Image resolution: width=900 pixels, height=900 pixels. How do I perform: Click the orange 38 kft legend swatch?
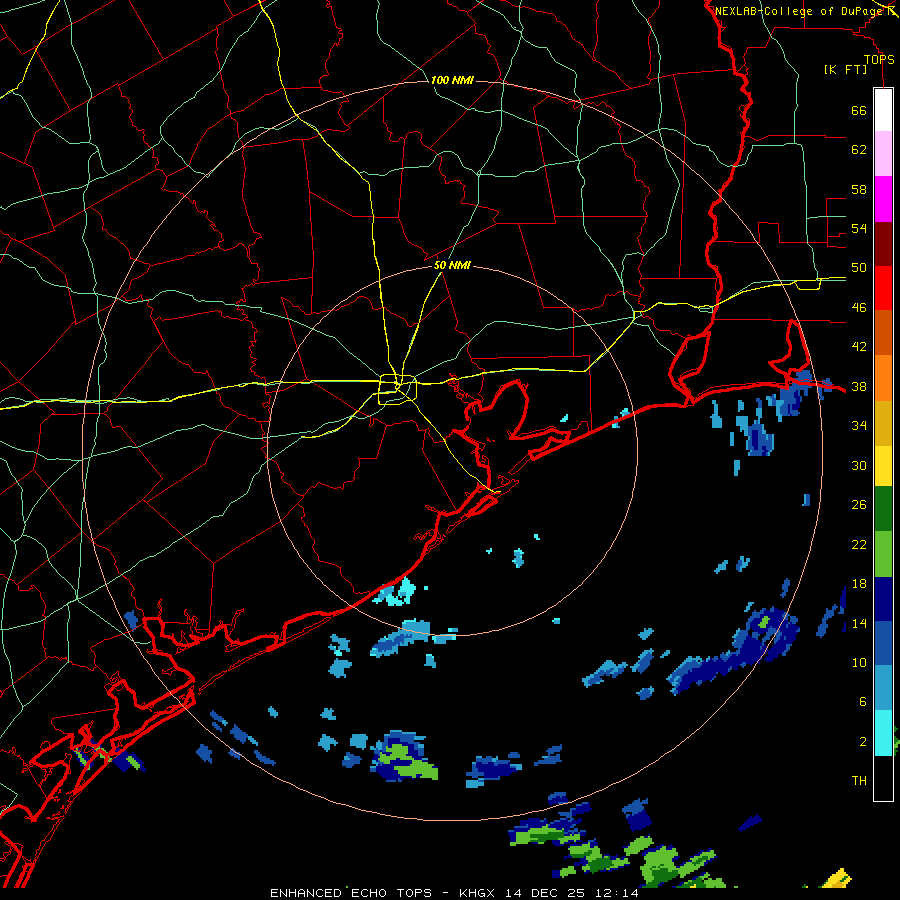(x=883, y=378)
